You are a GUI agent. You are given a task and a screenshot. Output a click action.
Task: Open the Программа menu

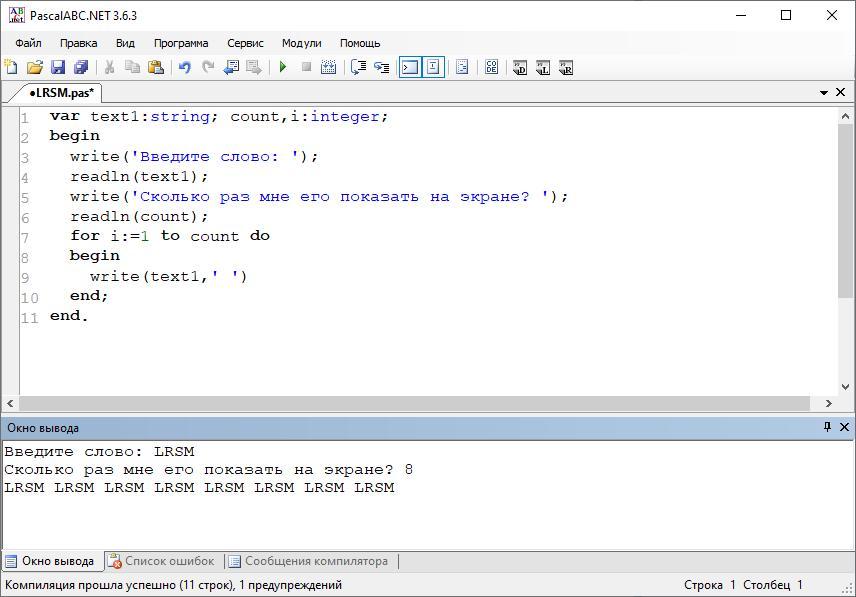(x=181, y=43)
